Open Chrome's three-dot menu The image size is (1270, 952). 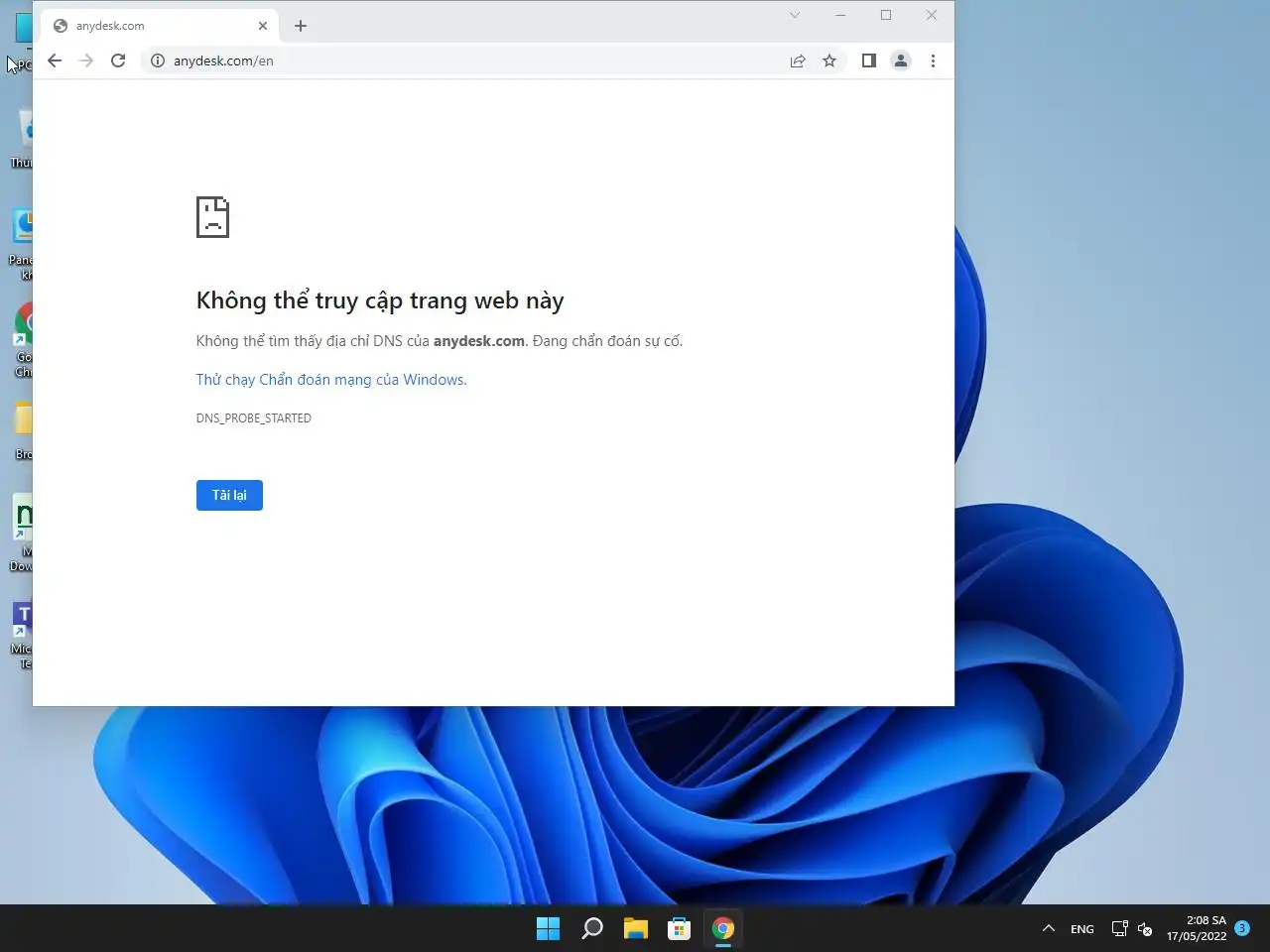pos(933,60)
